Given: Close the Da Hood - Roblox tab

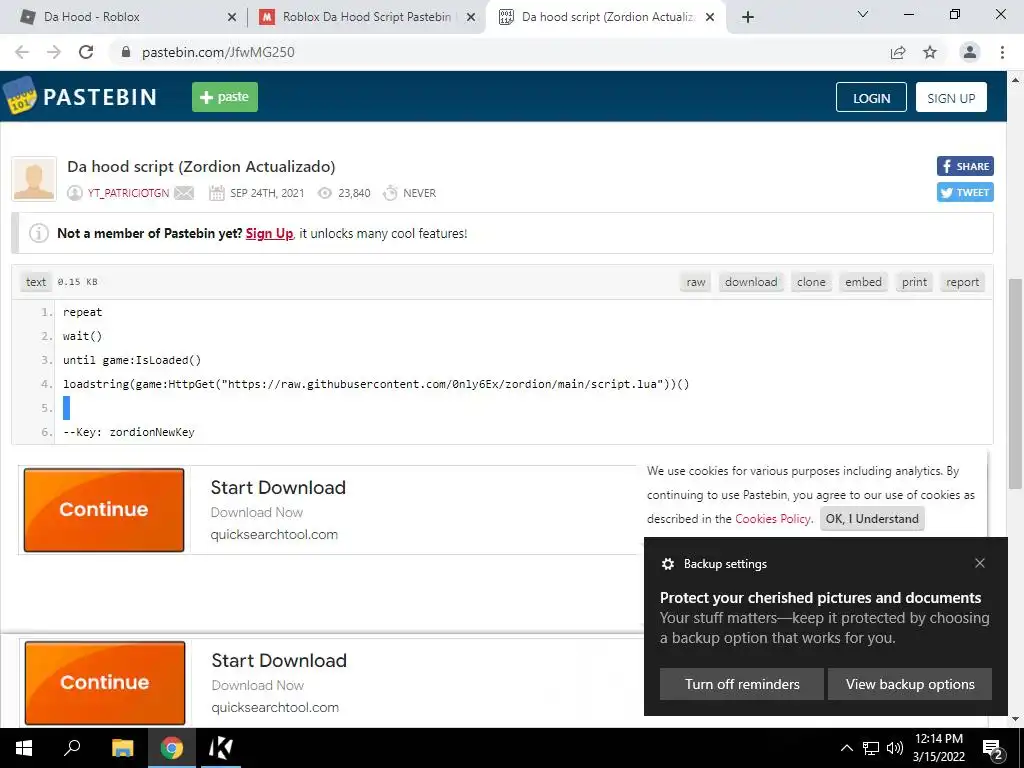Looking at the screenshot, I should click(232, 18).
